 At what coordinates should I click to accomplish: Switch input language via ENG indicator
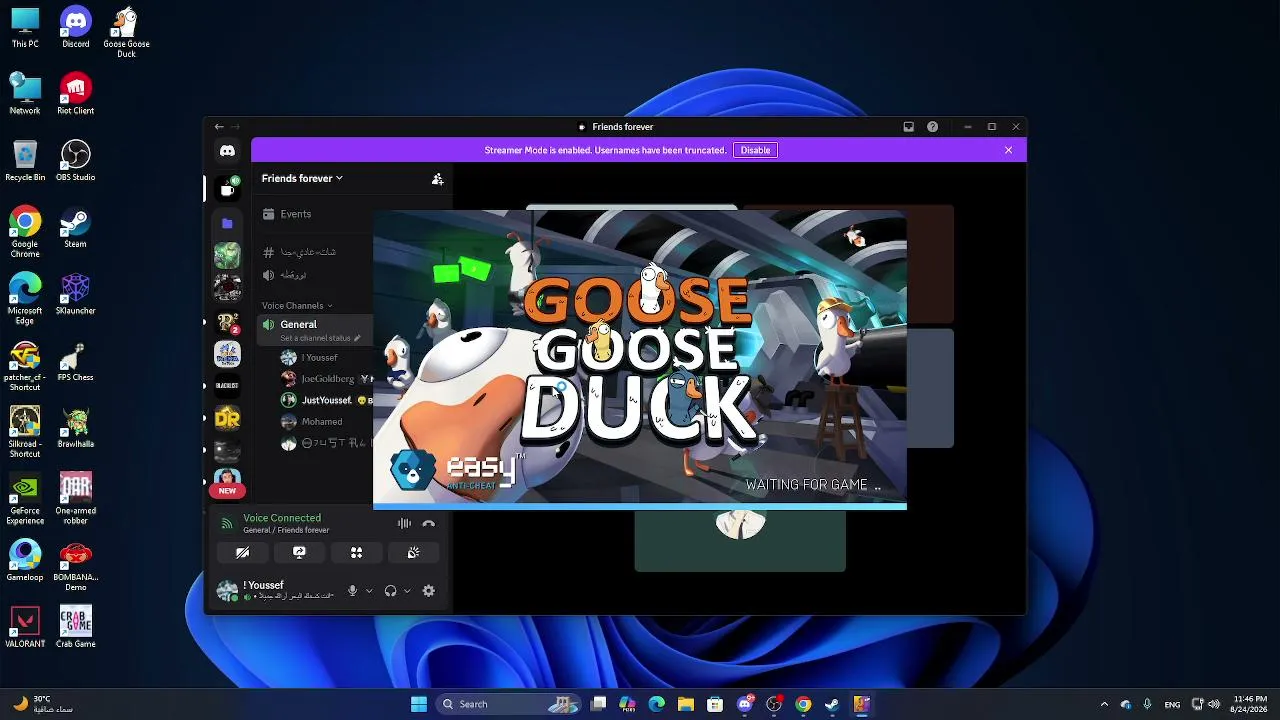pyautogui.click(x=1172, y=704)
